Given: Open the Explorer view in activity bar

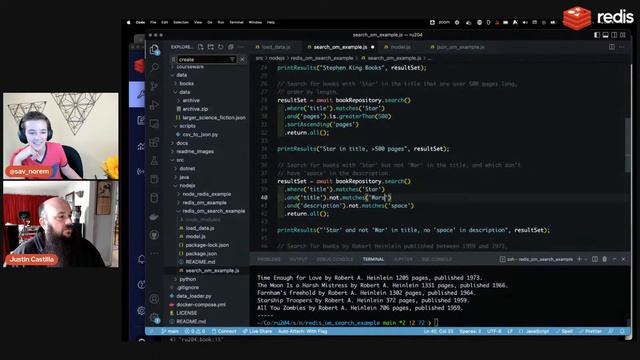Looking at the screenshot, I should pyautogui.click(x=154, y=50).
